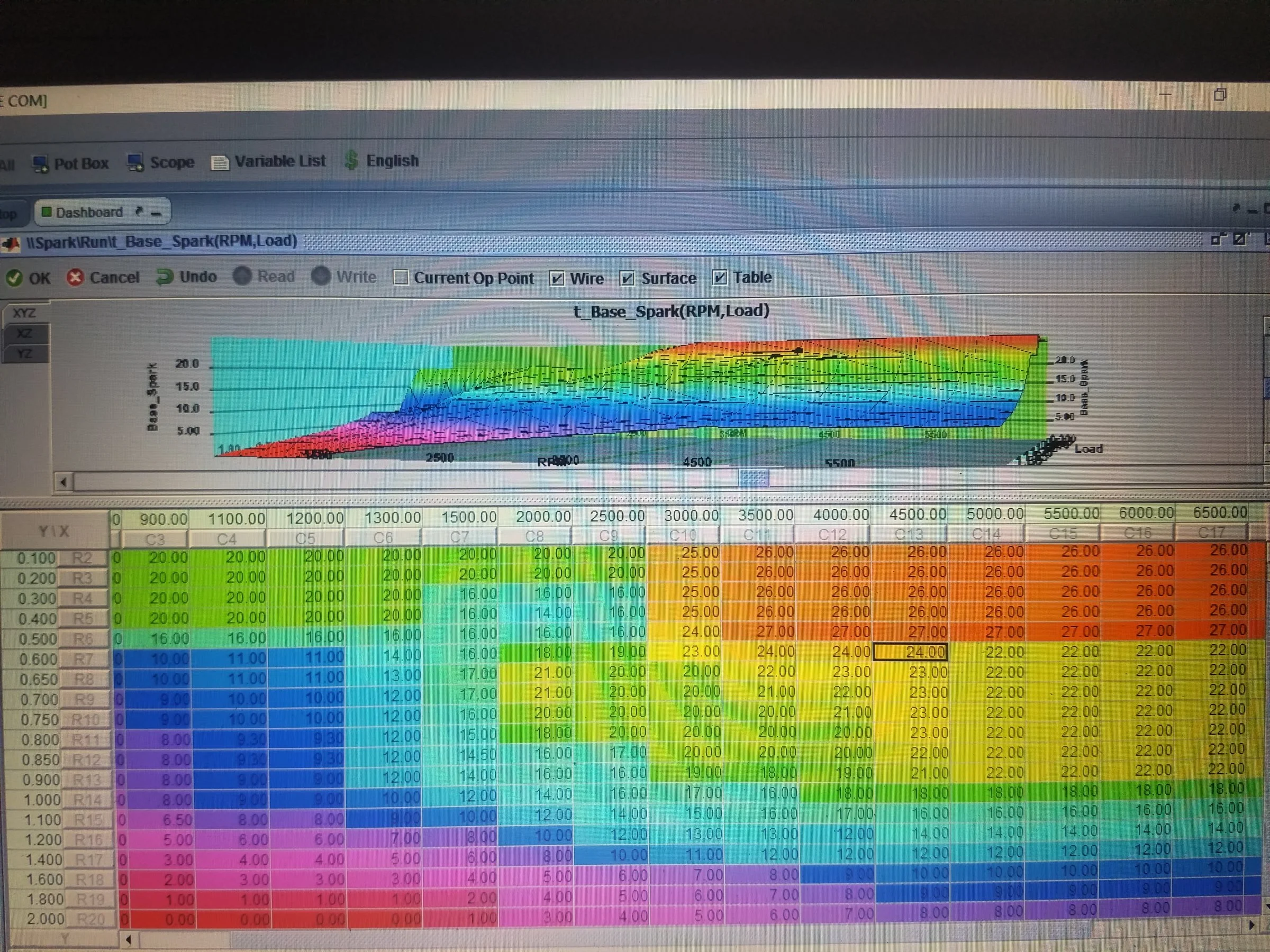Switch graph to YZ view

[x=24, y=353]
